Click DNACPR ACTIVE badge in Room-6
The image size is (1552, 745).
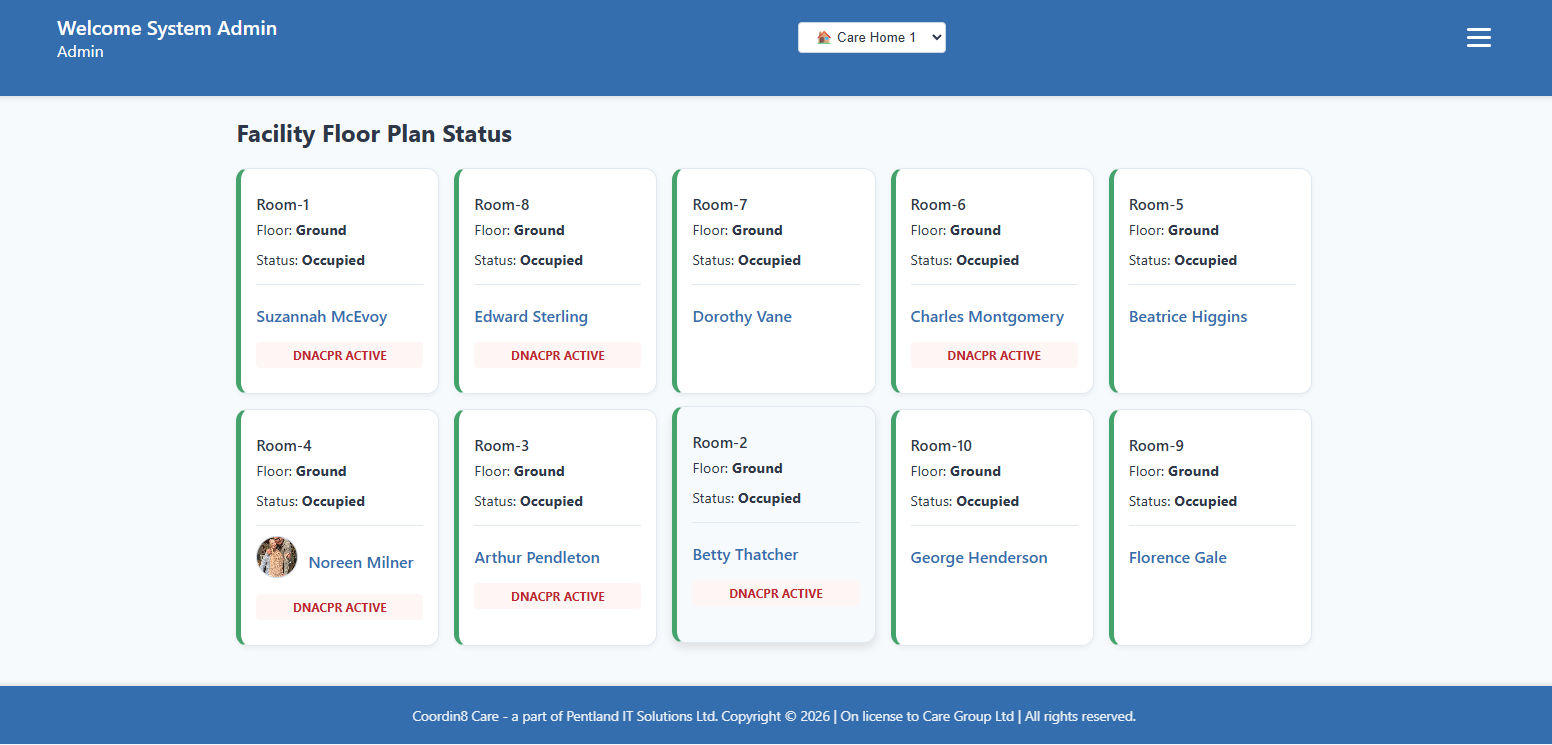[994, 355]
